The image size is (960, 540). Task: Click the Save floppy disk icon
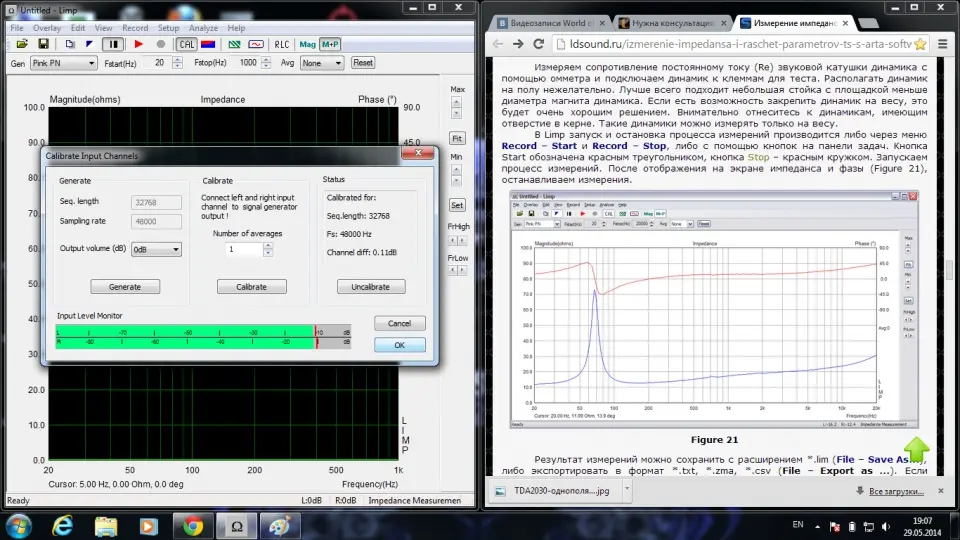(43, 44)
